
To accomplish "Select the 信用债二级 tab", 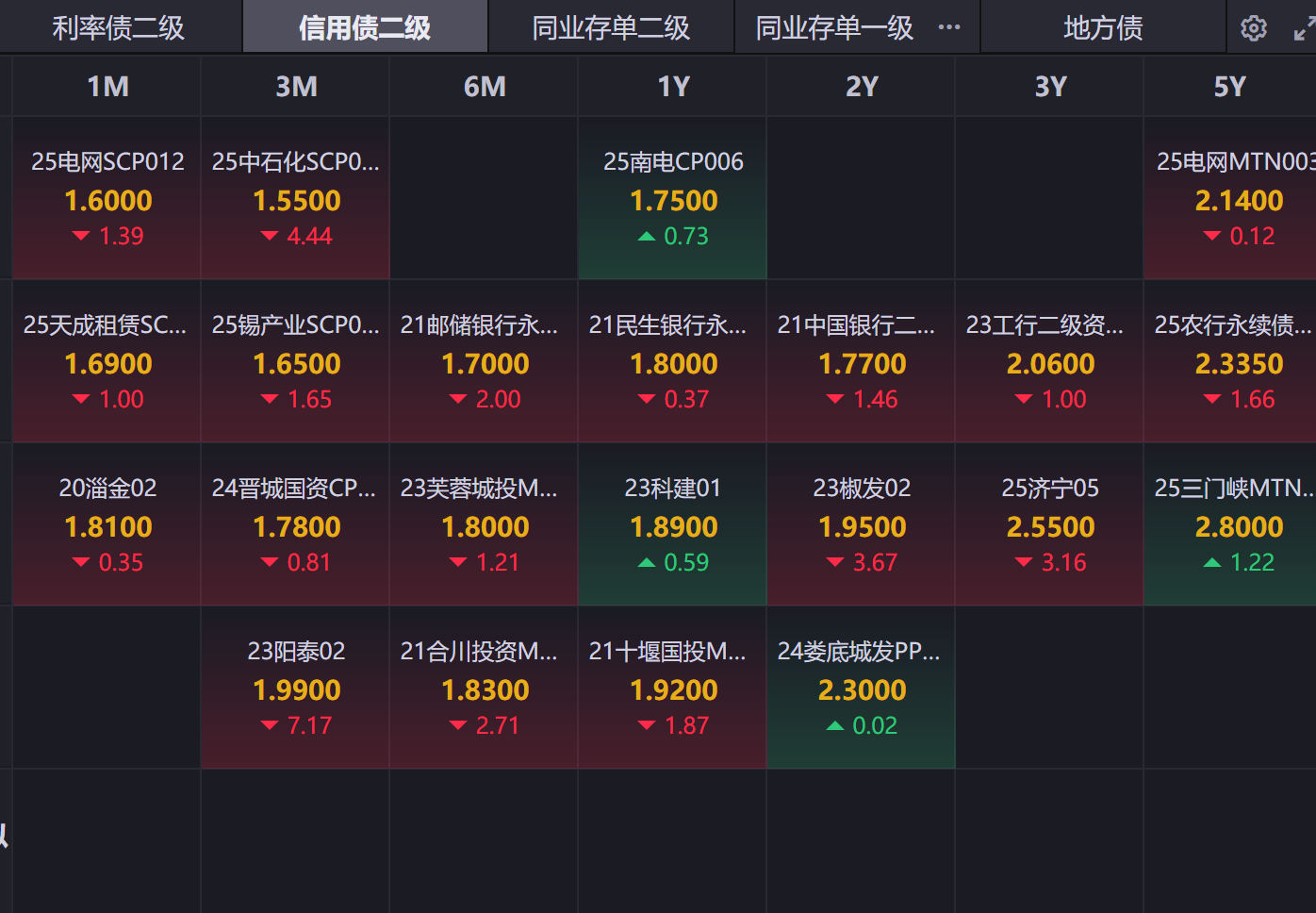I will (x=365, y=28).
